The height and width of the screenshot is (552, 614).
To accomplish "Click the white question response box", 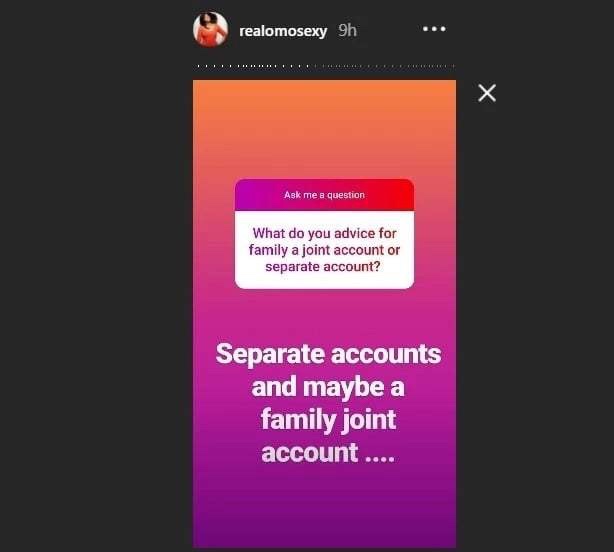I will 324,249.
